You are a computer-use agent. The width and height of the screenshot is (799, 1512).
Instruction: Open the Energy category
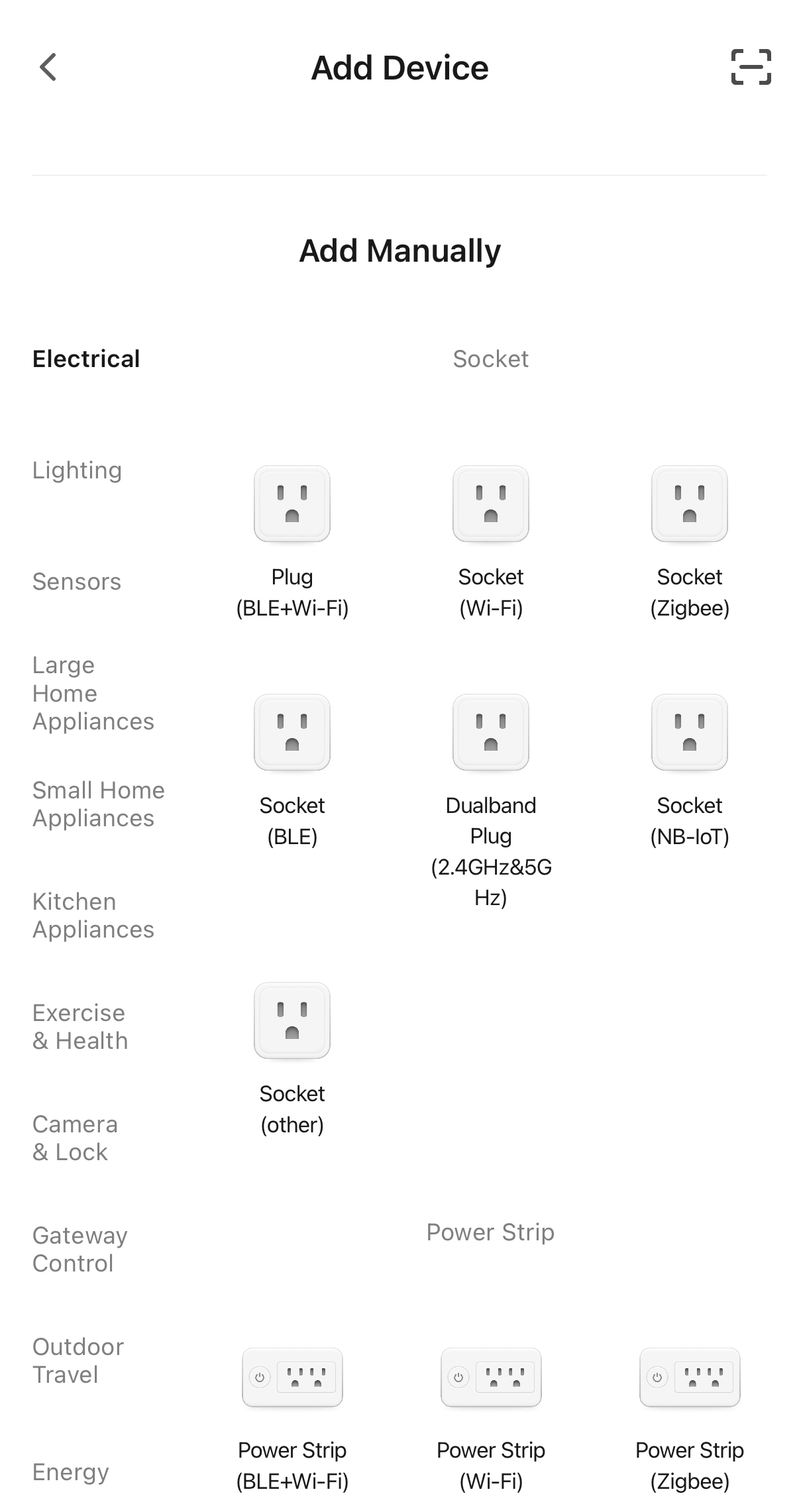[x=70, y=1472]
